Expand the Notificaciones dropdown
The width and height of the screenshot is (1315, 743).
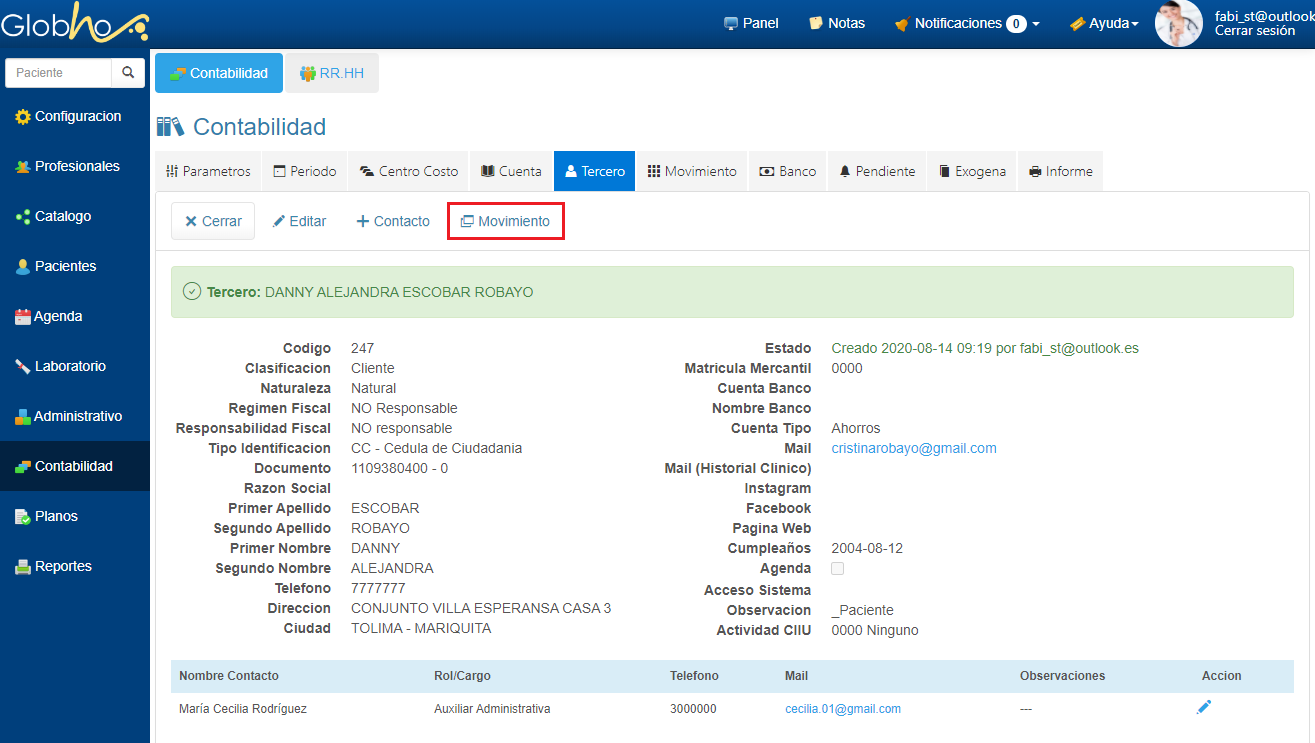967,23
